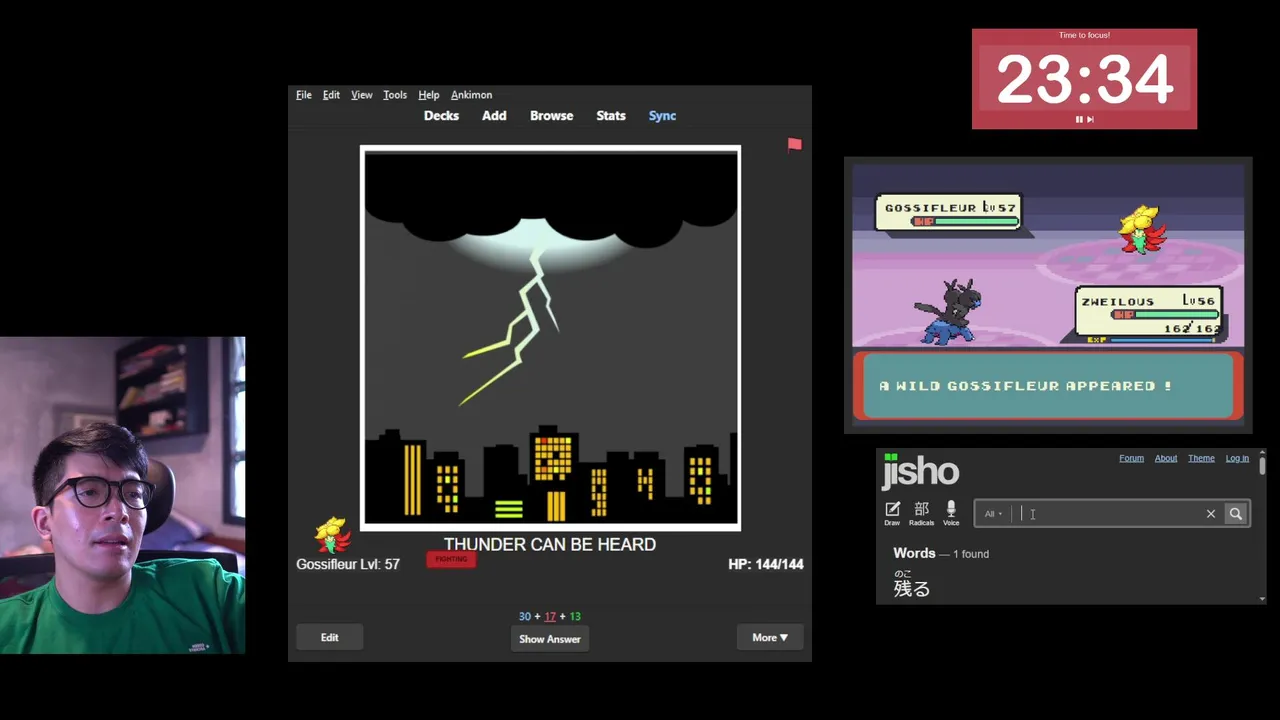The width and height of the screenshot is (1280, 720).
Task: Click the HP: 144/144 text
Action: [766, 564]
